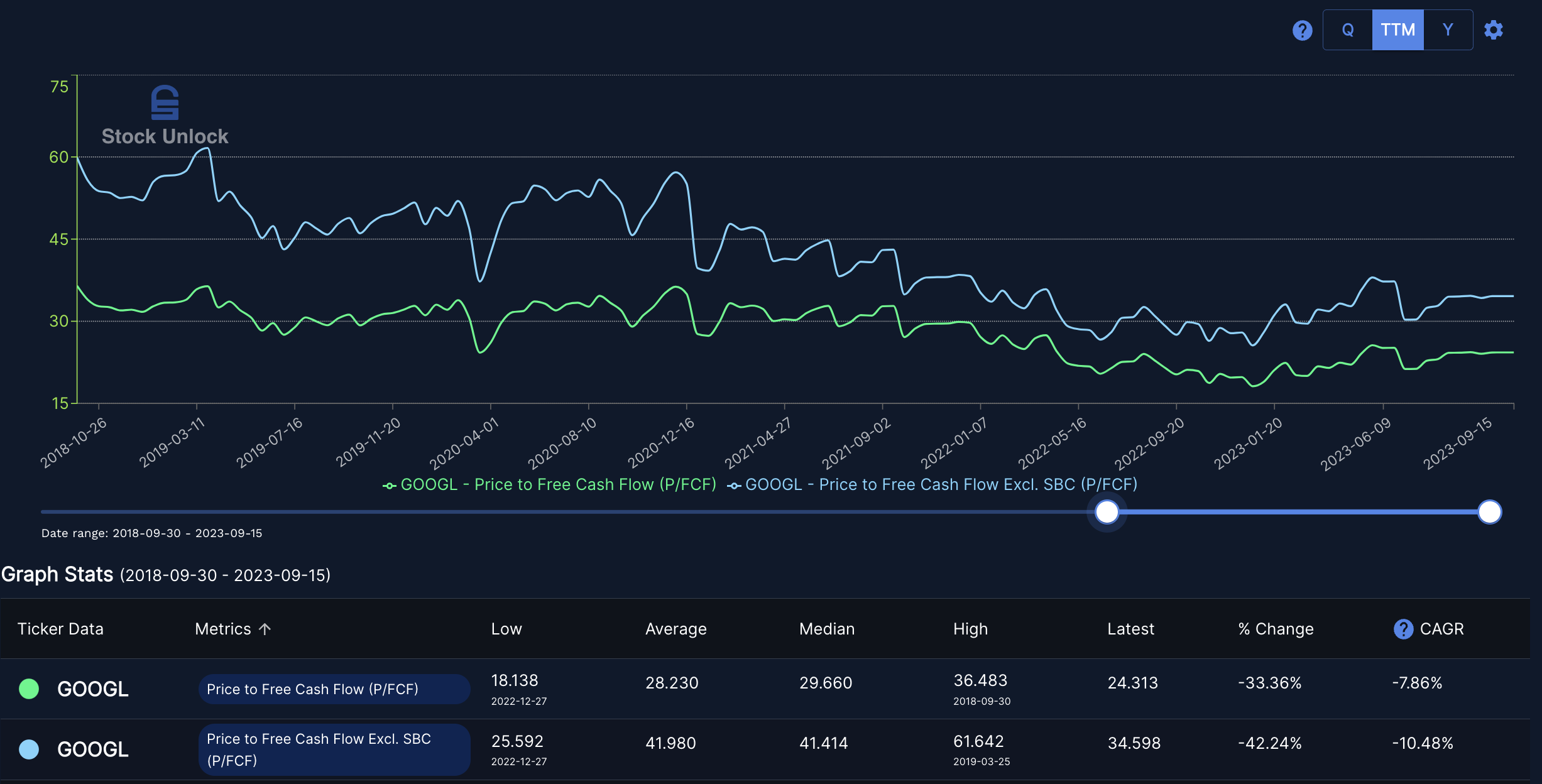
Task: Click CAGR value -10.48%
Action: click(x=1423, y=743)
